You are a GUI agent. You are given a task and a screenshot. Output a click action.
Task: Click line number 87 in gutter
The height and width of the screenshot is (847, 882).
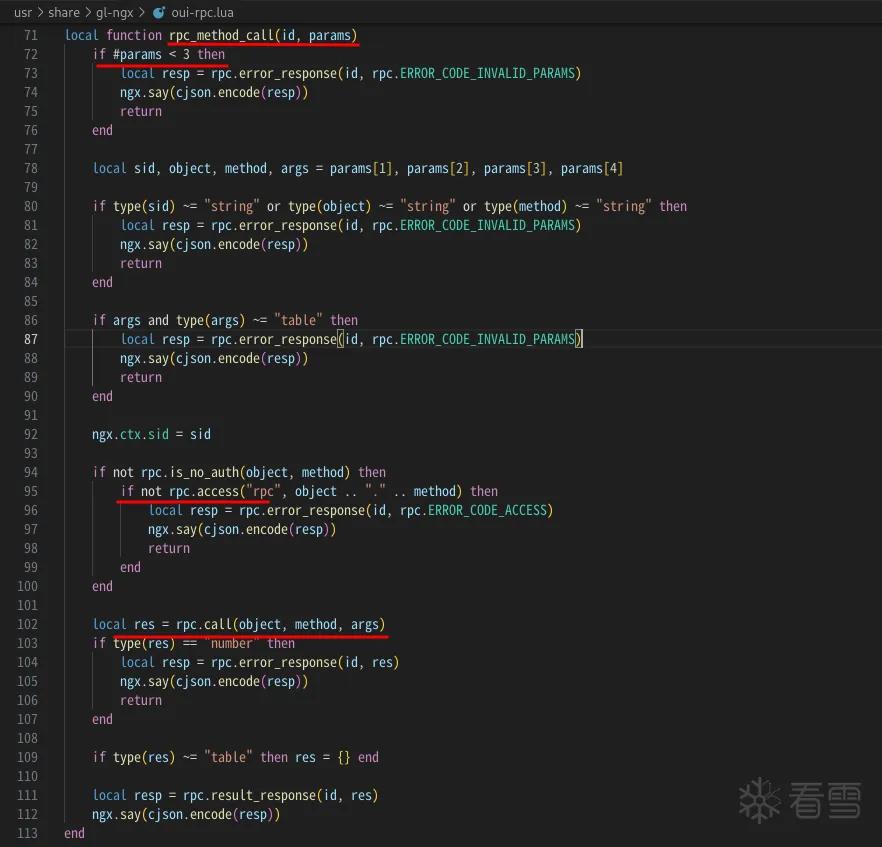click(31, 339)
